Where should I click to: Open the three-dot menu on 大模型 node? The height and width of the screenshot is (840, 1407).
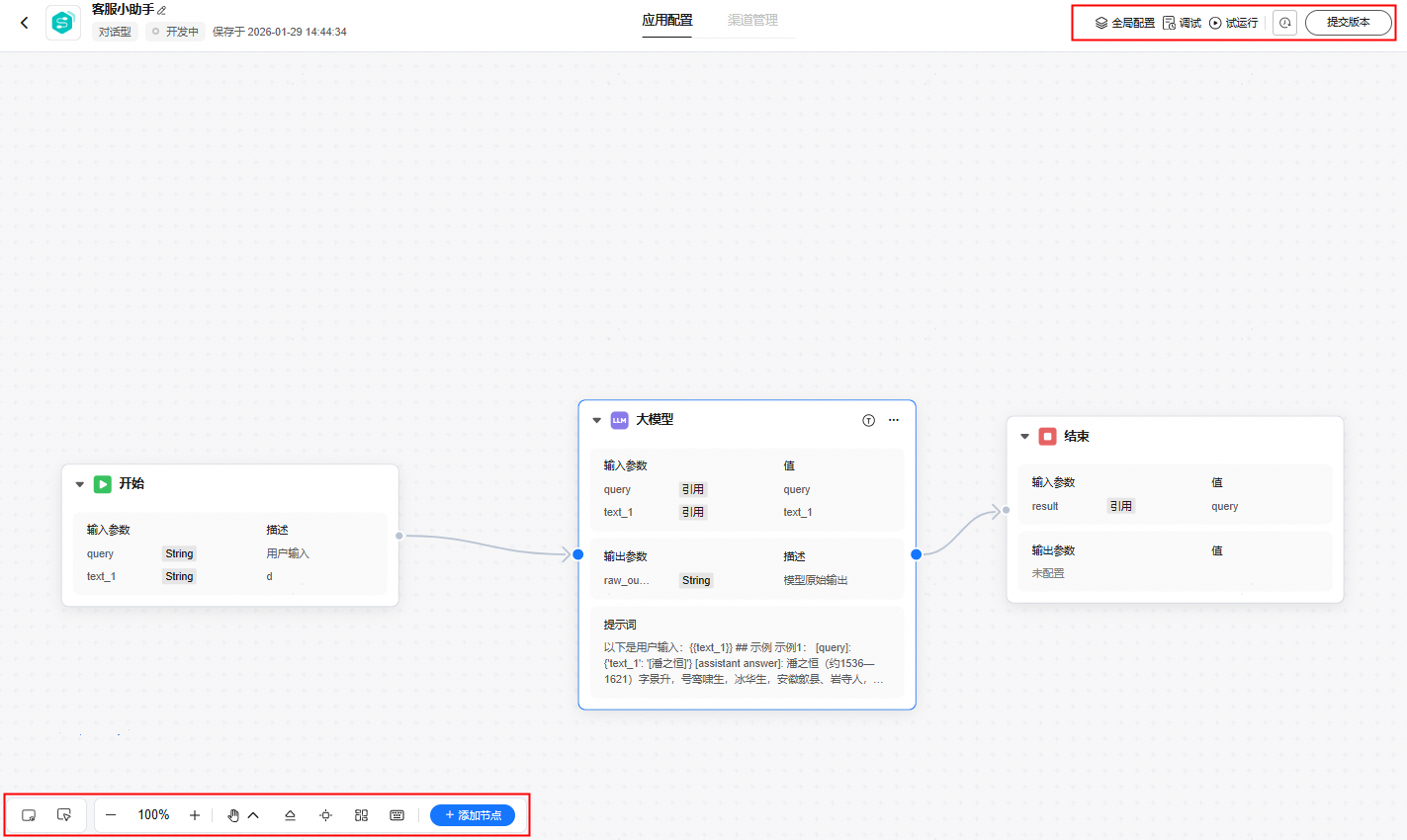click(x=894, y=420)
